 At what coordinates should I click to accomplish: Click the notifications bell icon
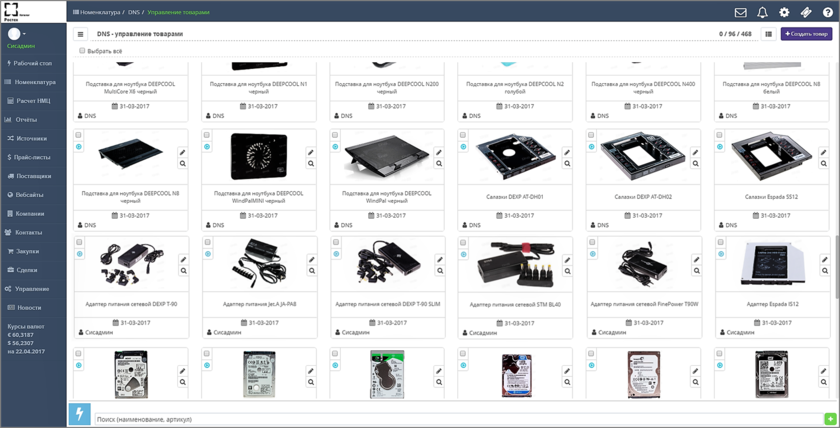(762, 13)
